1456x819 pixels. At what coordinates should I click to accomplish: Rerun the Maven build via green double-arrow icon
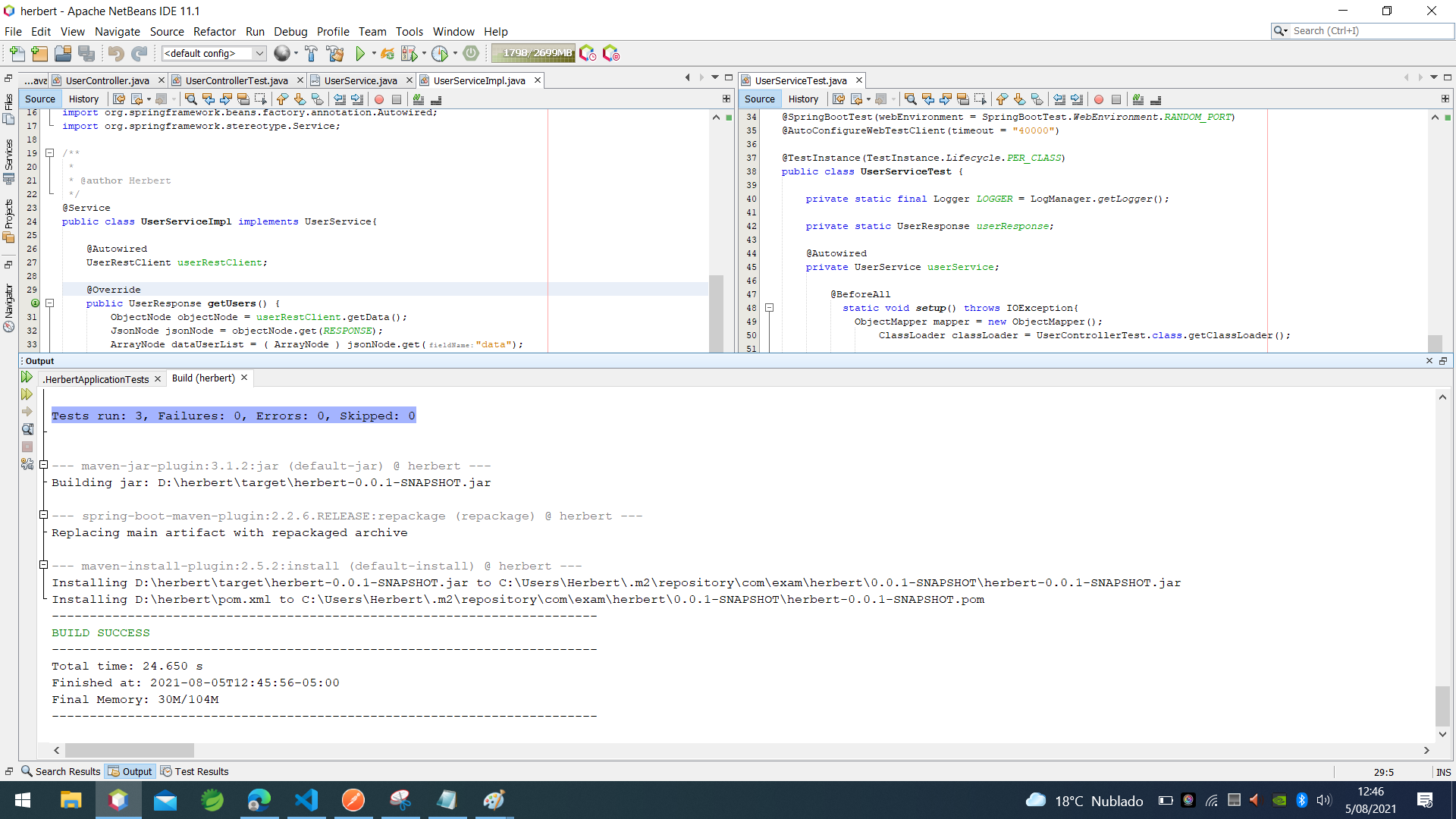[x=27, y=377]
